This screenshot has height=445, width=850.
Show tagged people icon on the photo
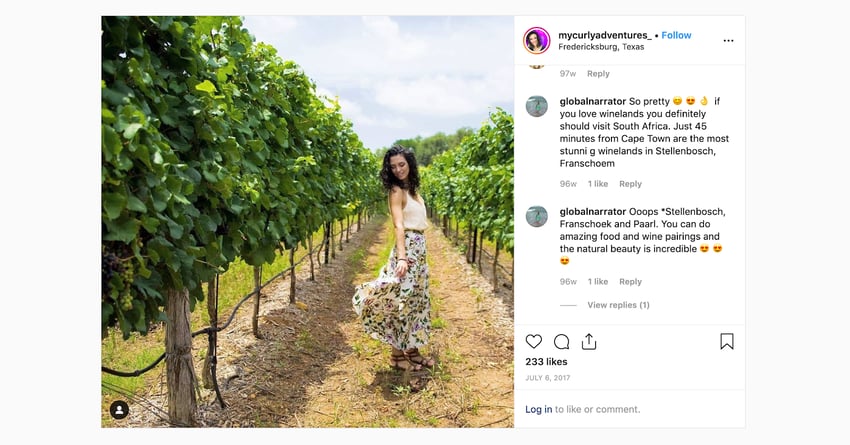119,410
